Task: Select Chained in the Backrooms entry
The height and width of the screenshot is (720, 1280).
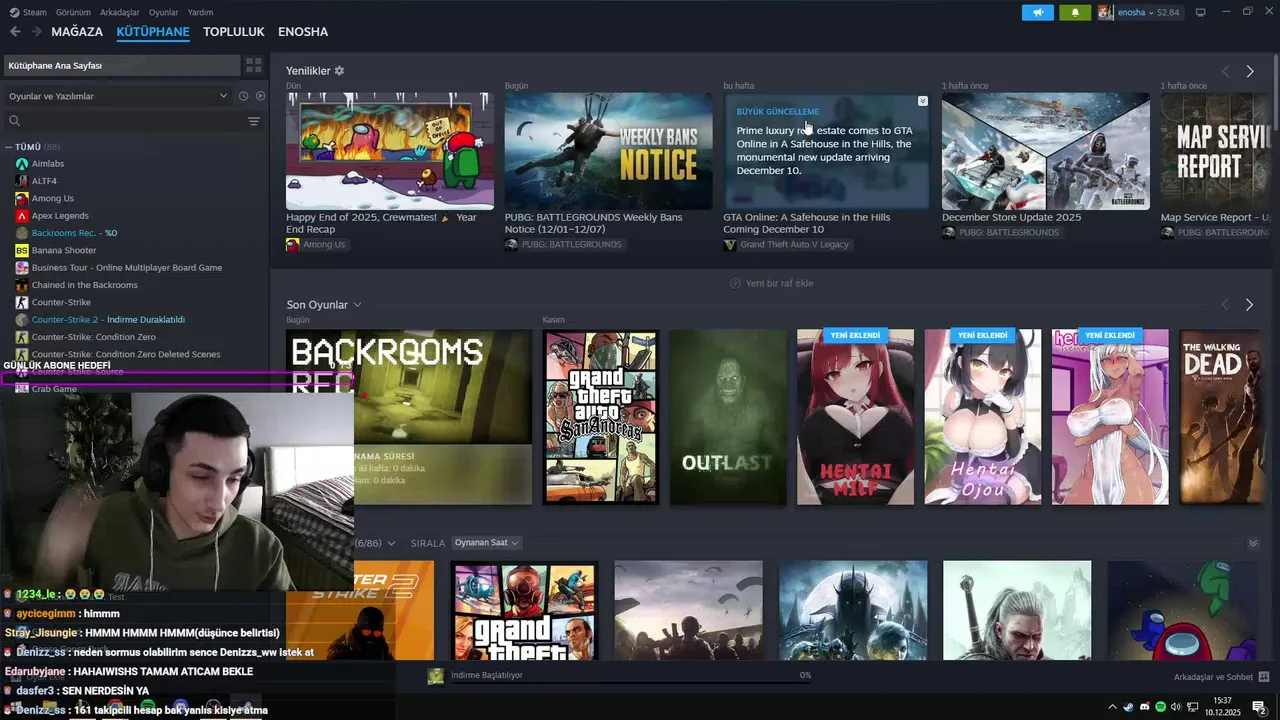Action: point(85,285)
